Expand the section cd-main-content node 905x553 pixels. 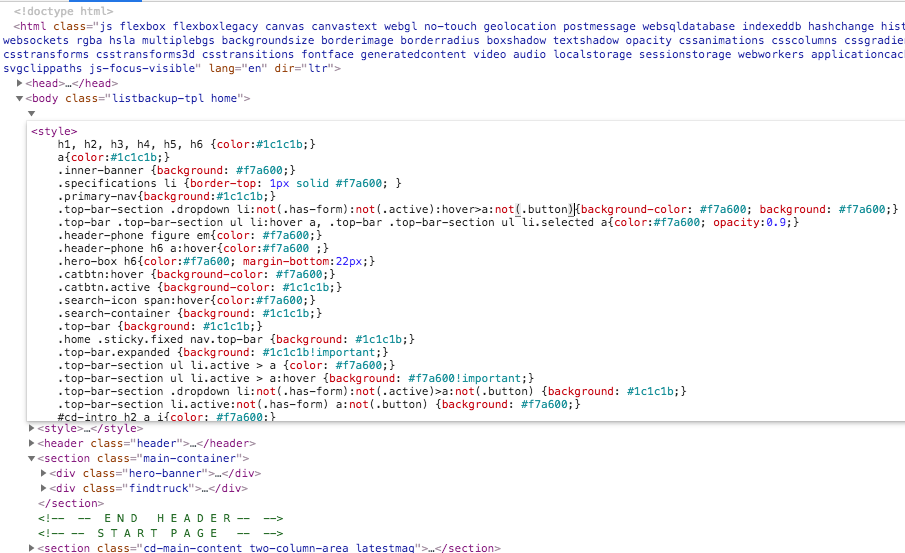pyautogui.click(x=32, y=549)
